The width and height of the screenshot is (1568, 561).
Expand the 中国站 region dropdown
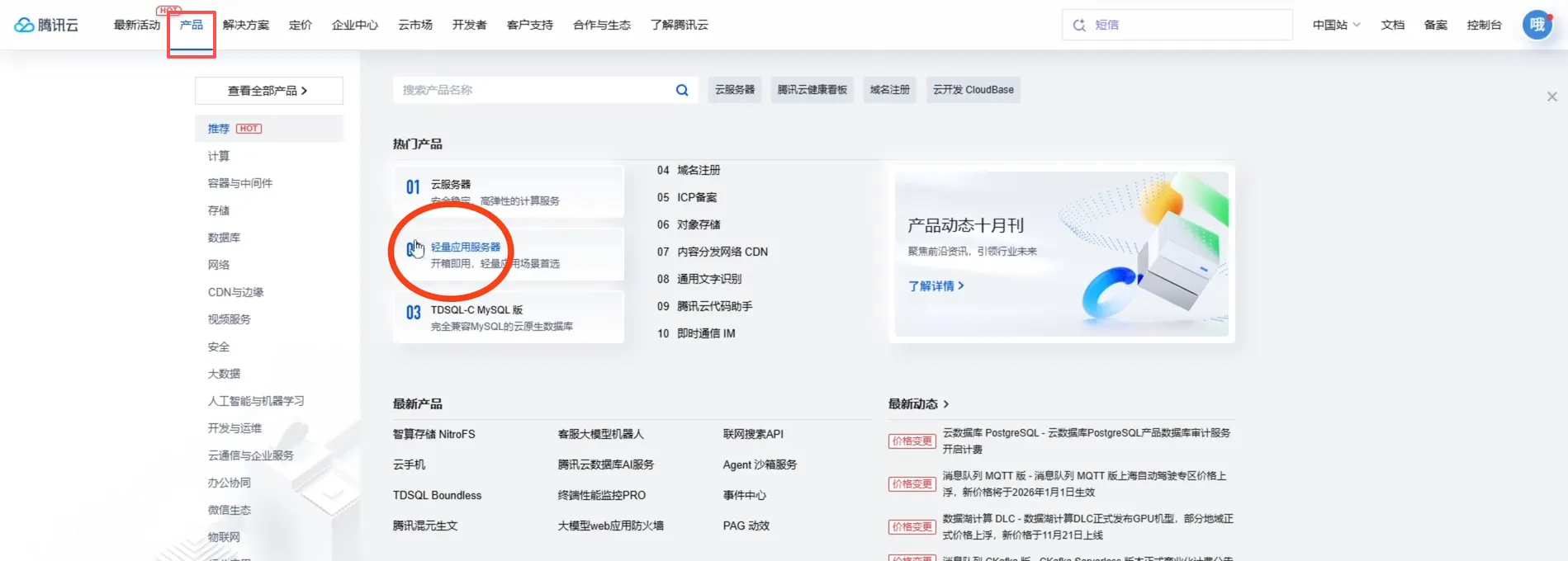(x=1336, y=25)
